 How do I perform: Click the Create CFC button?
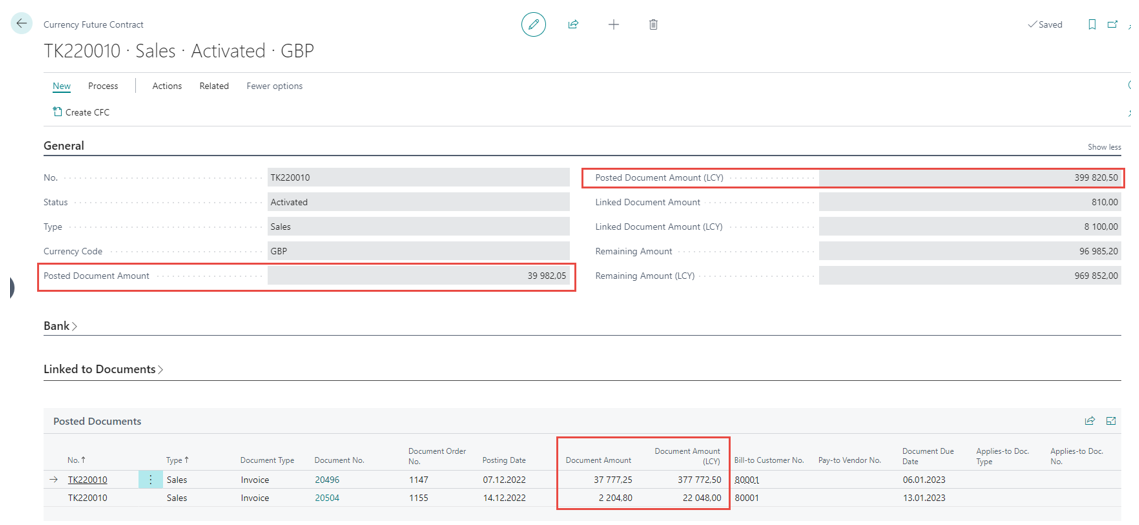81,113
